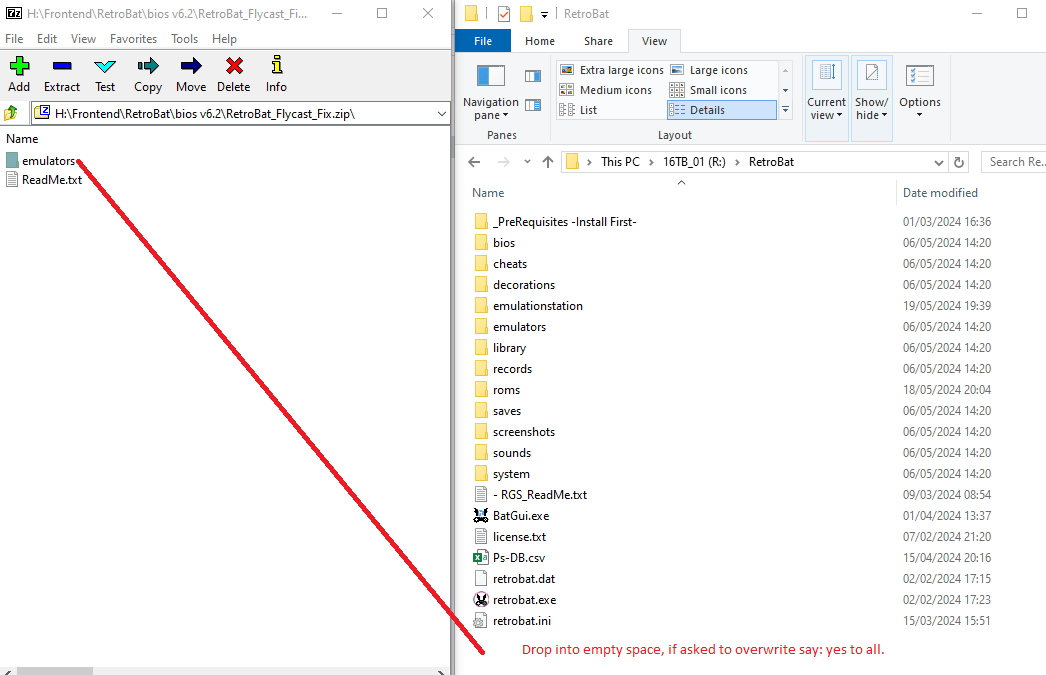The height and width of the screenshot is (675, 1046).
Task: Open the 7-Zip address path dropdown
Action: (x=441, y=114)
